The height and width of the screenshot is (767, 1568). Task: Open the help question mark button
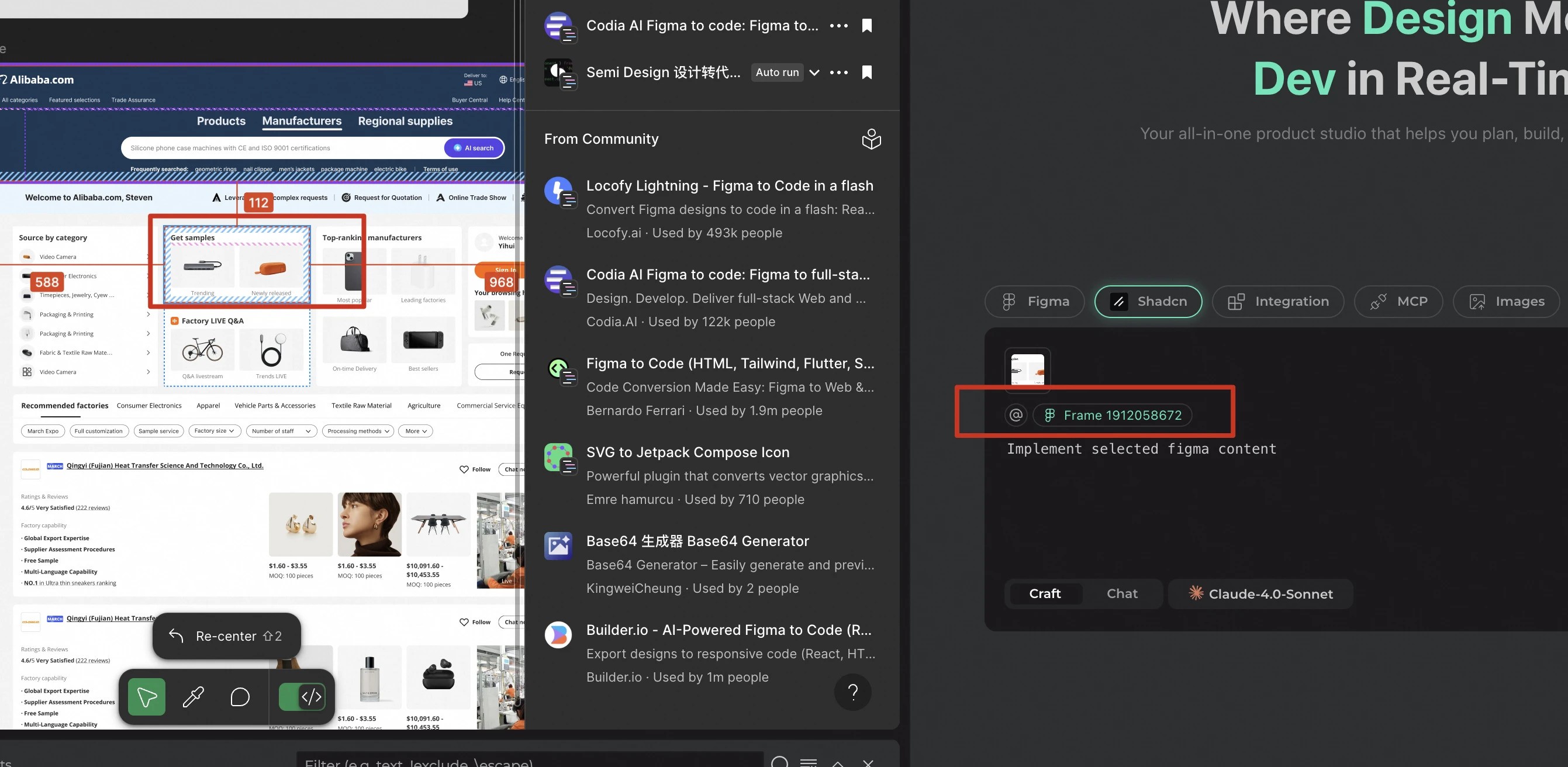853,692
